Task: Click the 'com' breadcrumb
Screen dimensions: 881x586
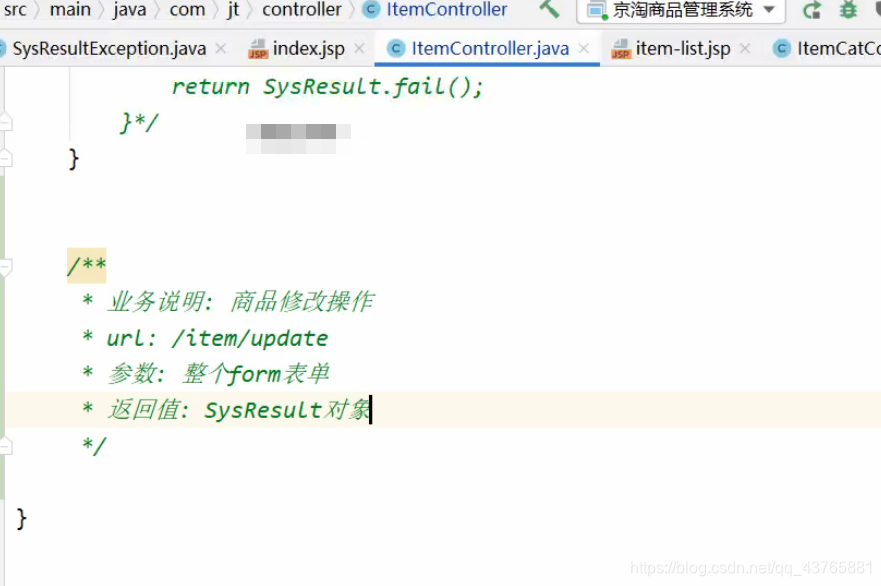Action: pos(187,10)
